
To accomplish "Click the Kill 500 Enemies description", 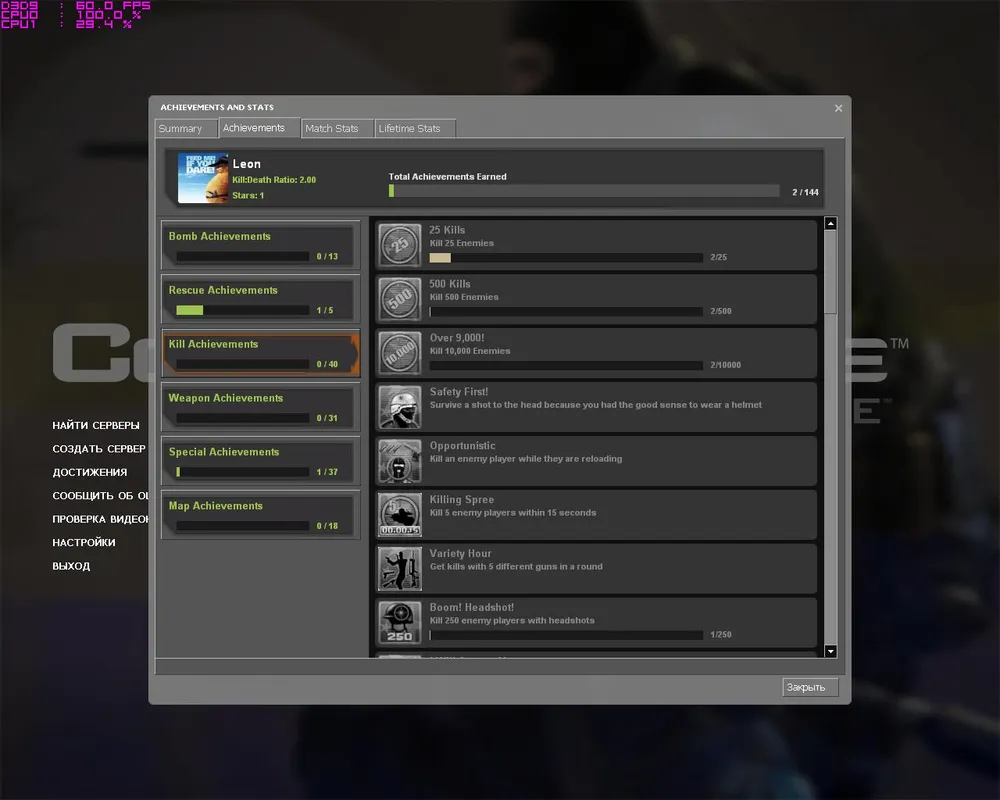I will [464, 297].
